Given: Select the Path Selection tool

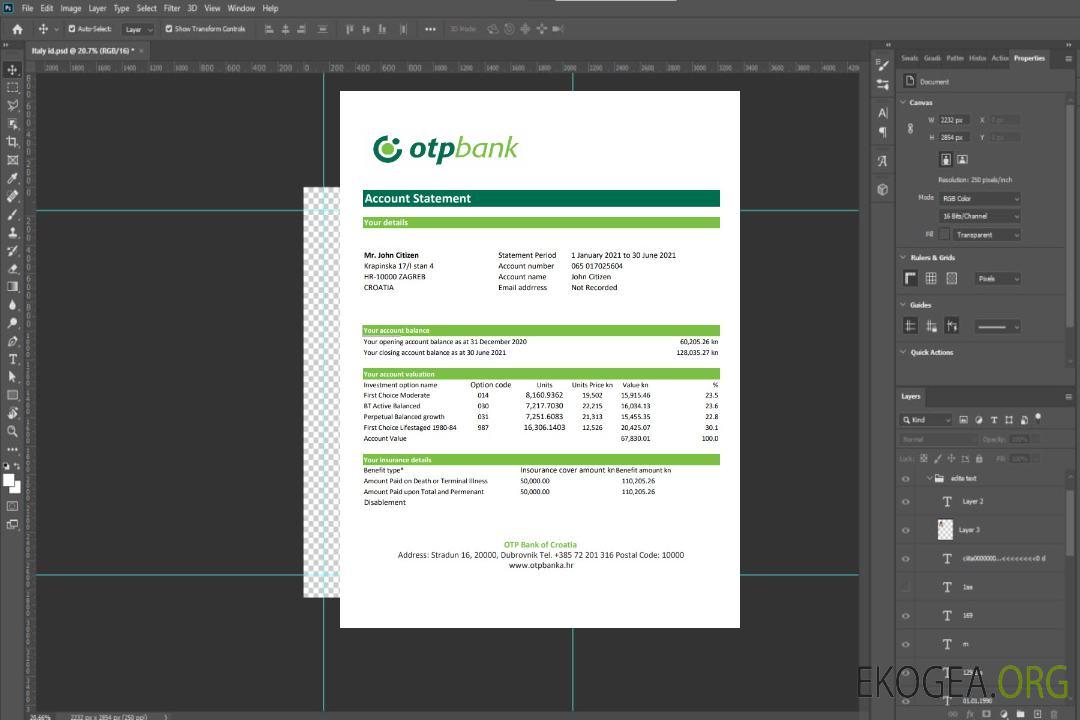Looking at the screenshot, I should tap(12, 377).
